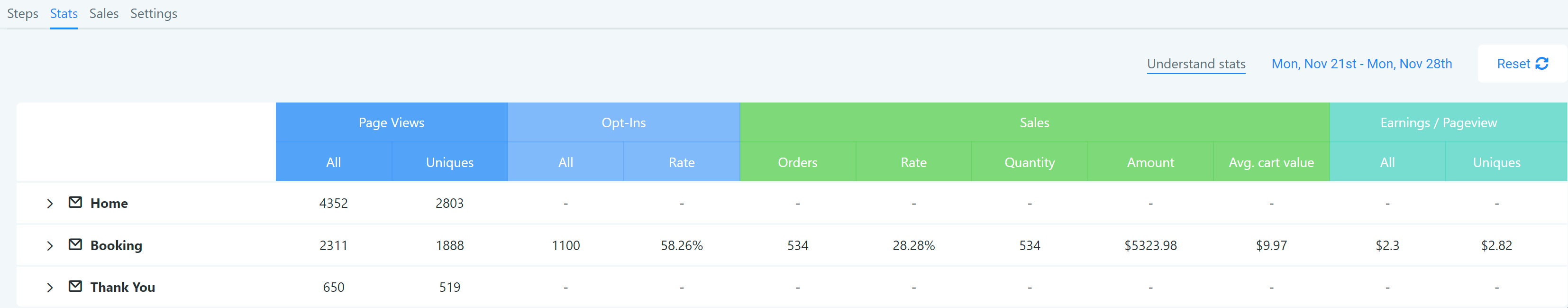The width and height of the screenshot is (1568, 308).
Task: Open the Nov 21st–28th date range picker
Action: (x=1361, y=64)
